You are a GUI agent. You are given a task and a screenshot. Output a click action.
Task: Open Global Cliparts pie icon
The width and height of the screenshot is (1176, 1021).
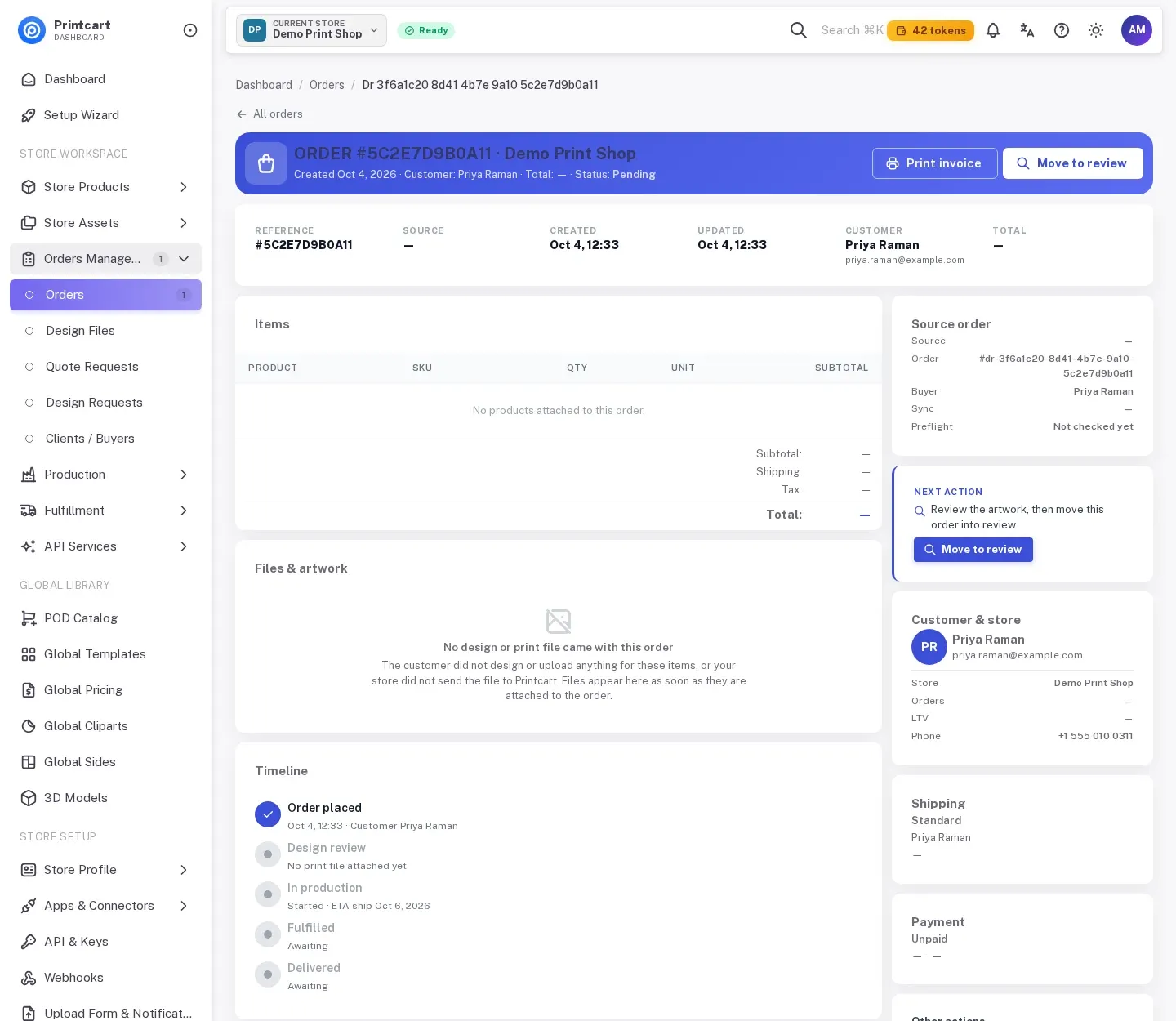[x=29, y=726]
